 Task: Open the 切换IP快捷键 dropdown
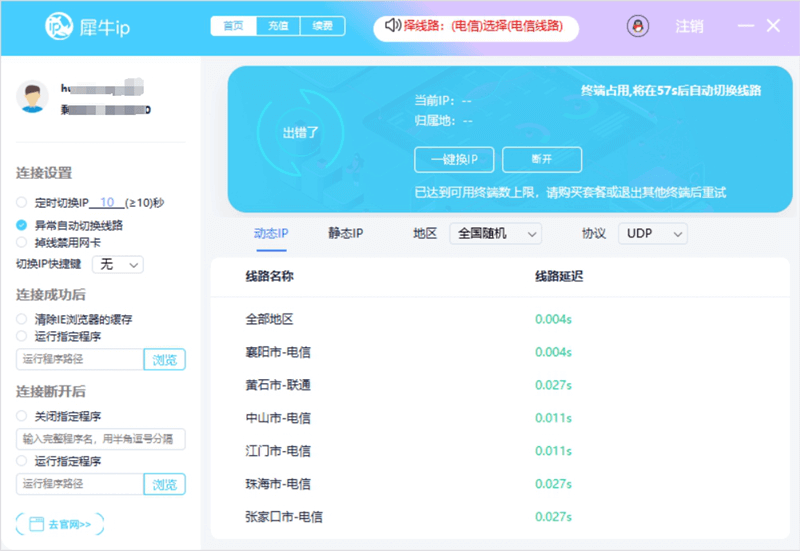[118, 264]
